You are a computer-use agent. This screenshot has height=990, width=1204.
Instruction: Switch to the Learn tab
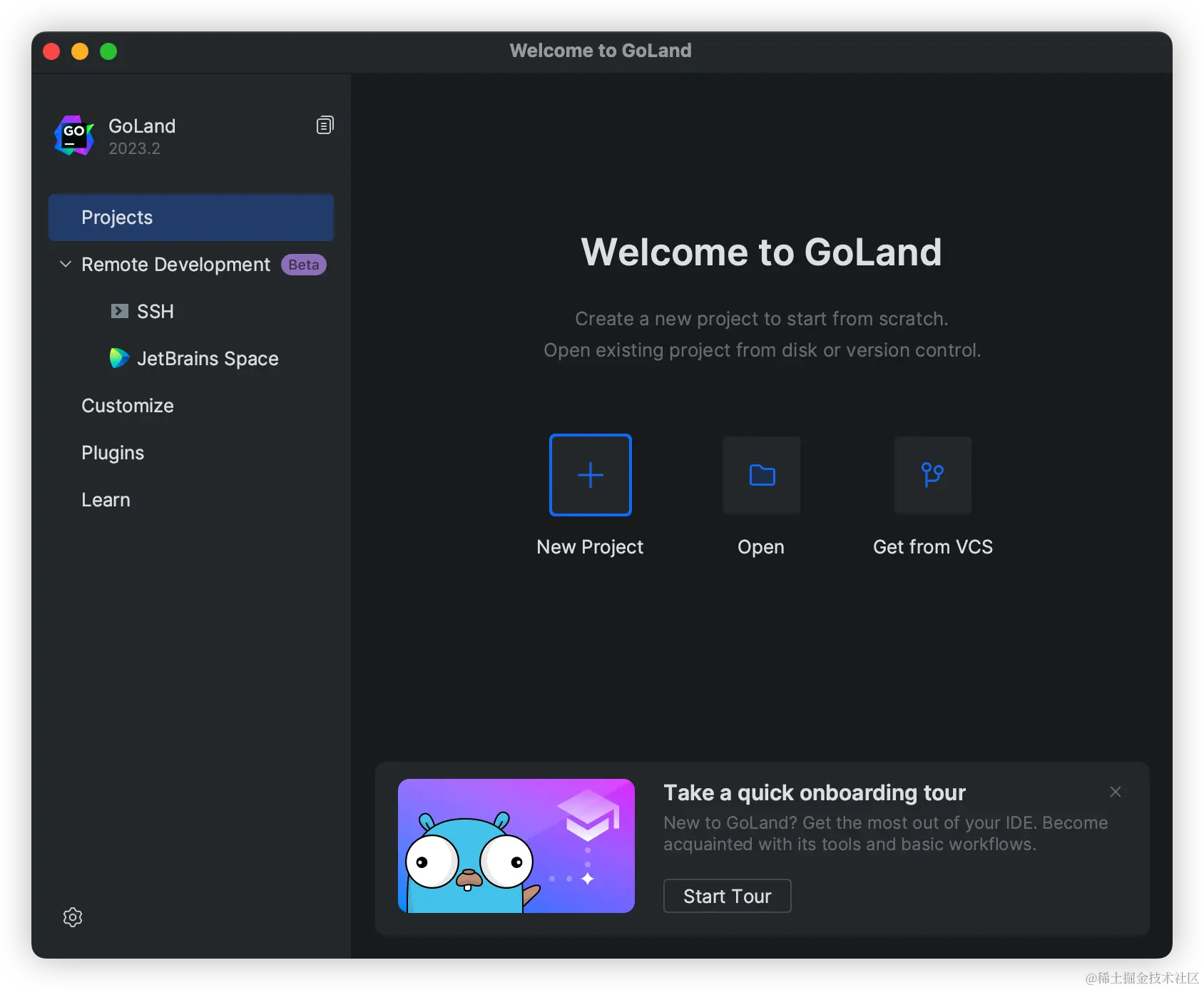pyautogui.click(x=106, y=500)
